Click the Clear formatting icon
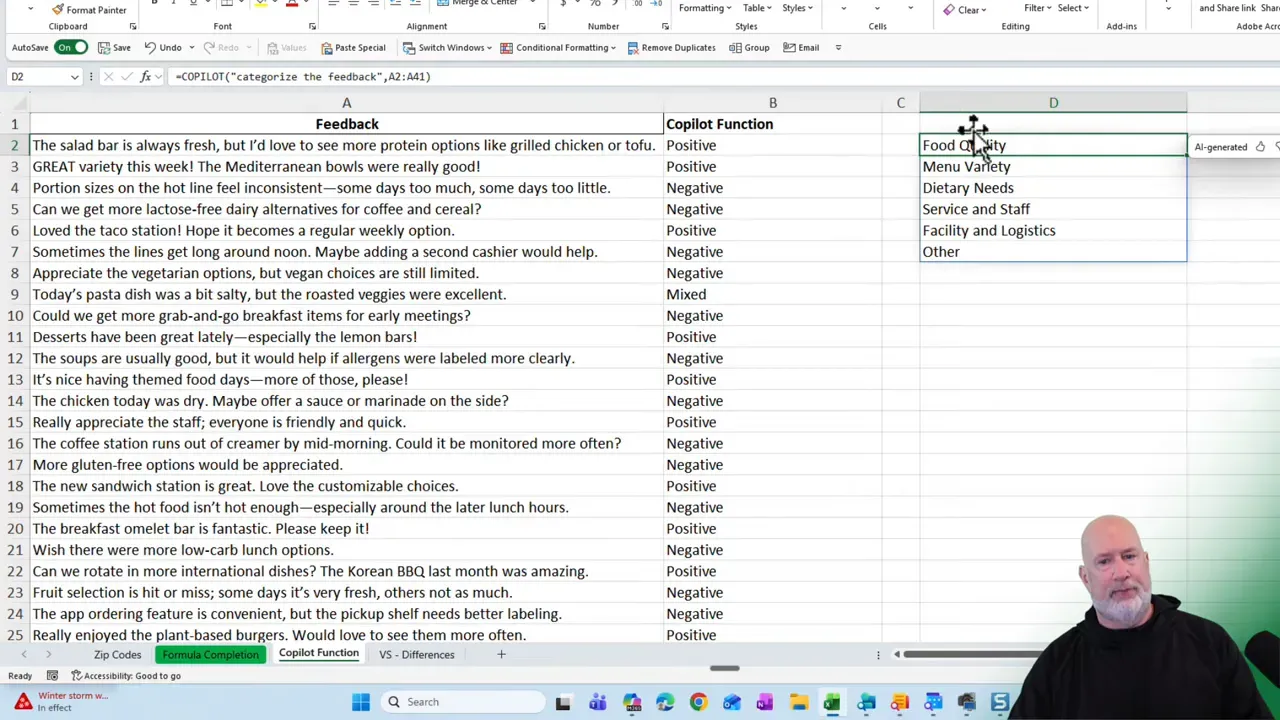 [x=950, y=9]
